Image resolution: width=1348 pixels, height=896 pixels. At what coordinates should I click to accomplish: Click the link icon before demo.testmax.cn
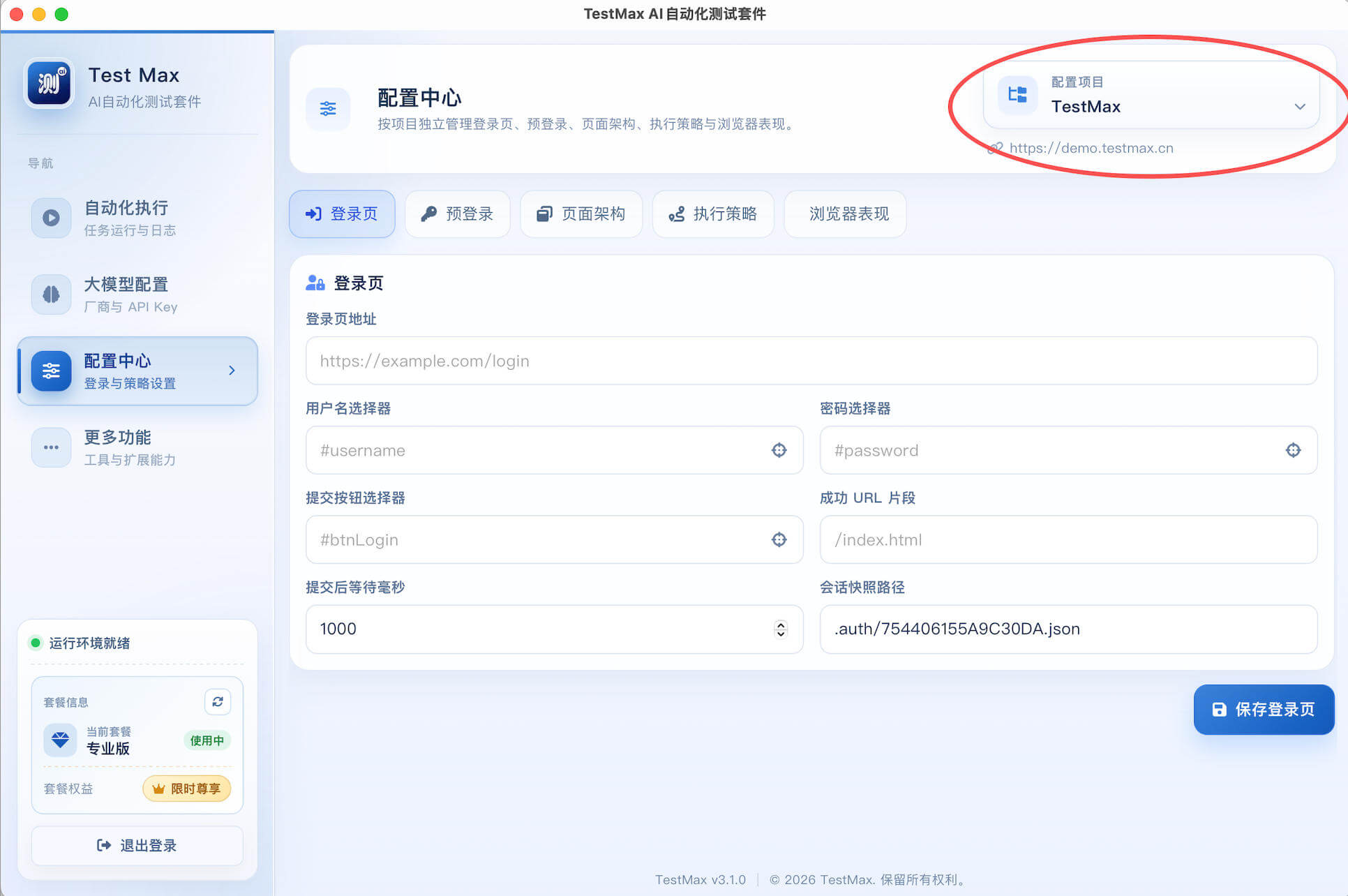[996, 149]
